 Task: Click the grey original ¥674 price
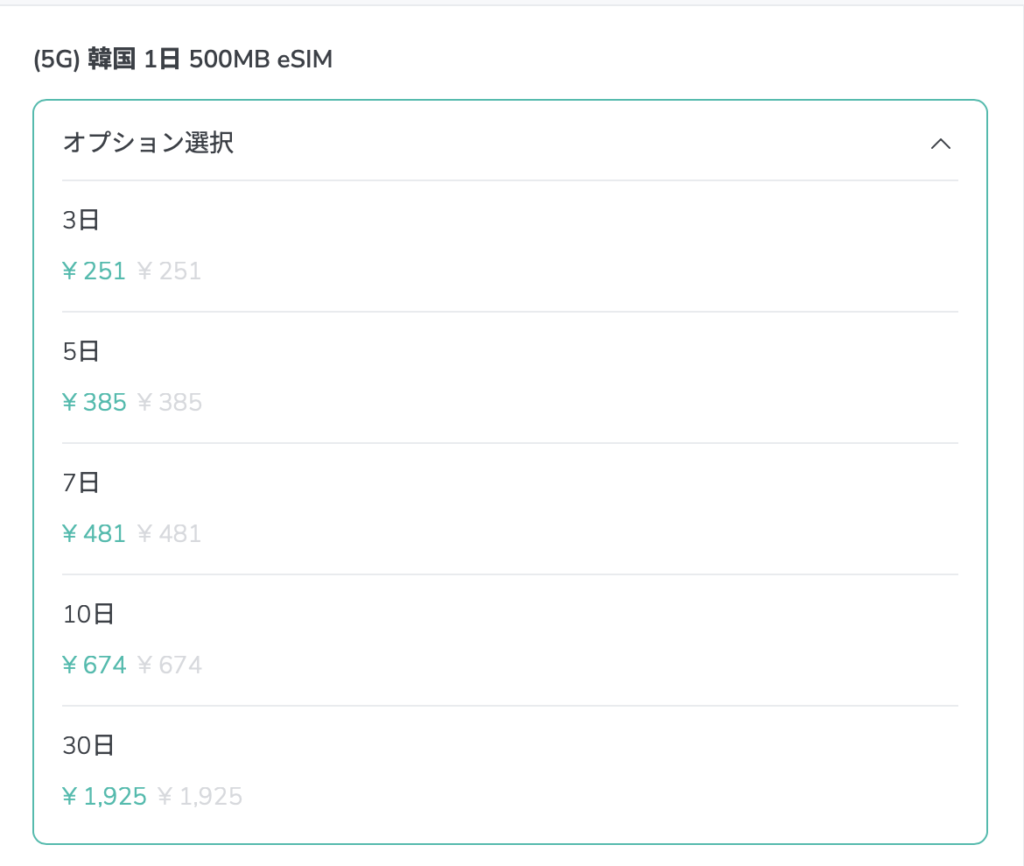tap(170, 665)
